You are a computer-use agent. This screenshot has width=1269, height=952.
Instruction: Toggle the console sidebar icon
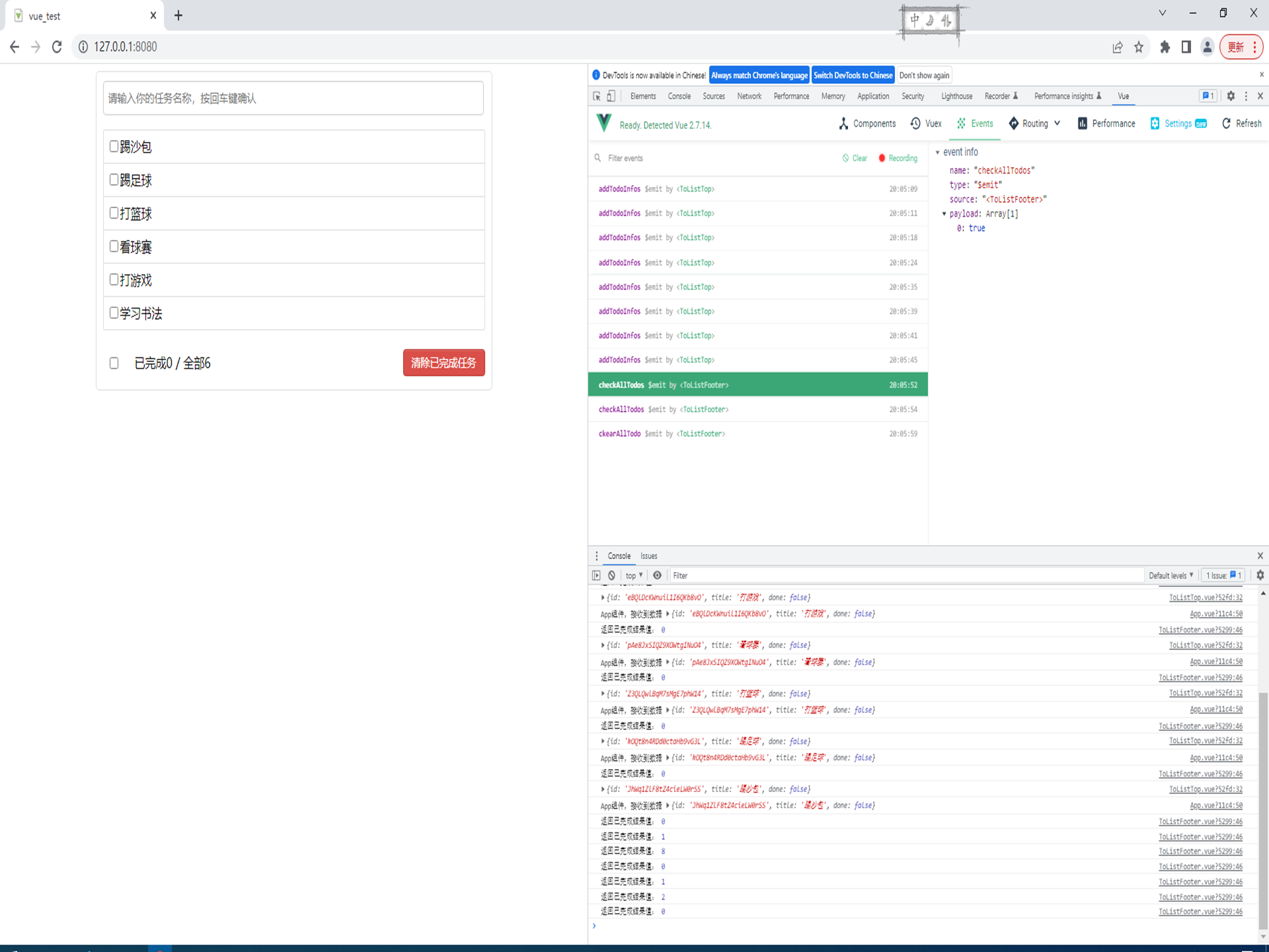[x=597, y=575]
